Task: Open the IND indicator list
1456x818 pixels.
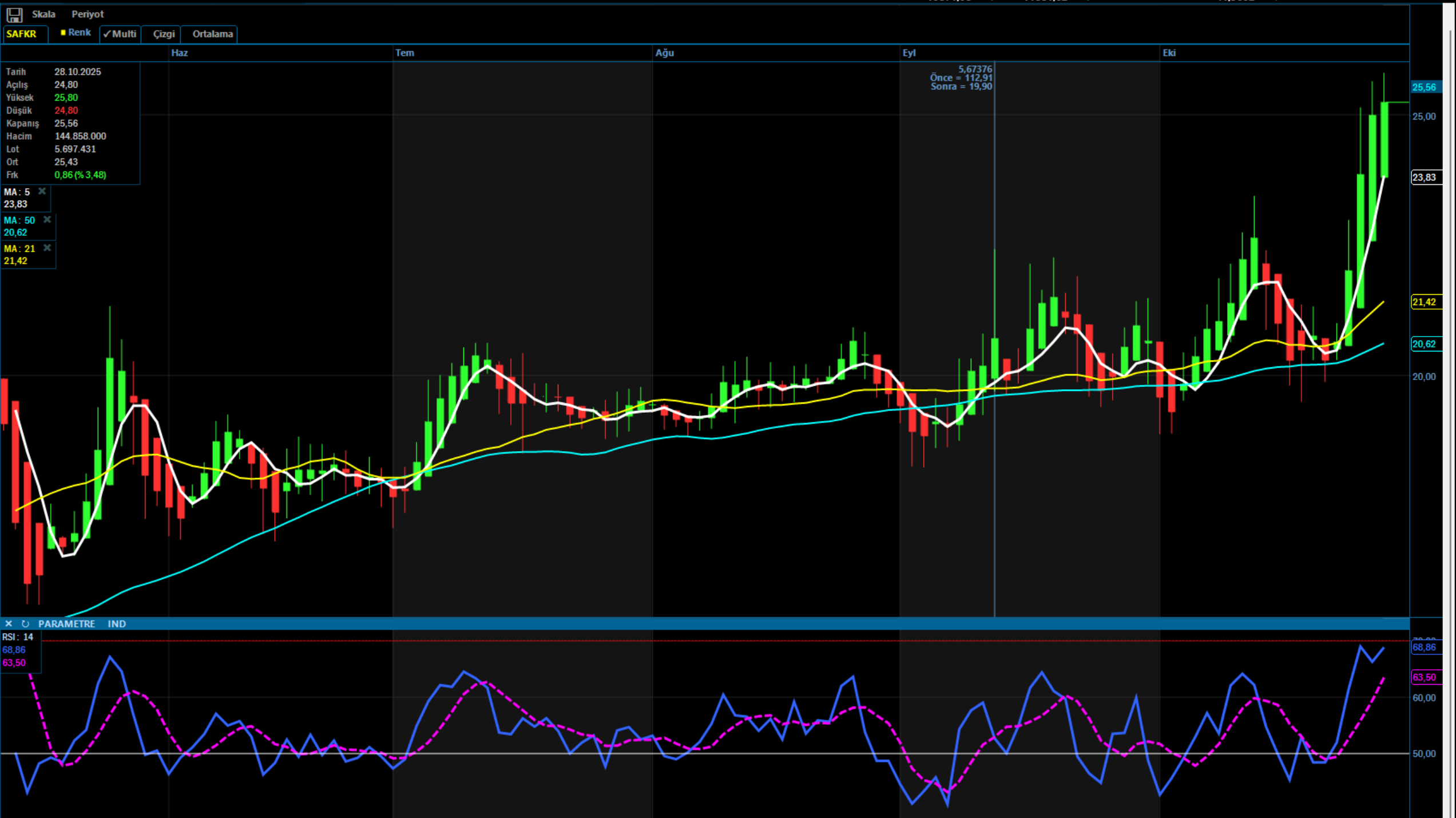Action: click(x=117, y=623)
